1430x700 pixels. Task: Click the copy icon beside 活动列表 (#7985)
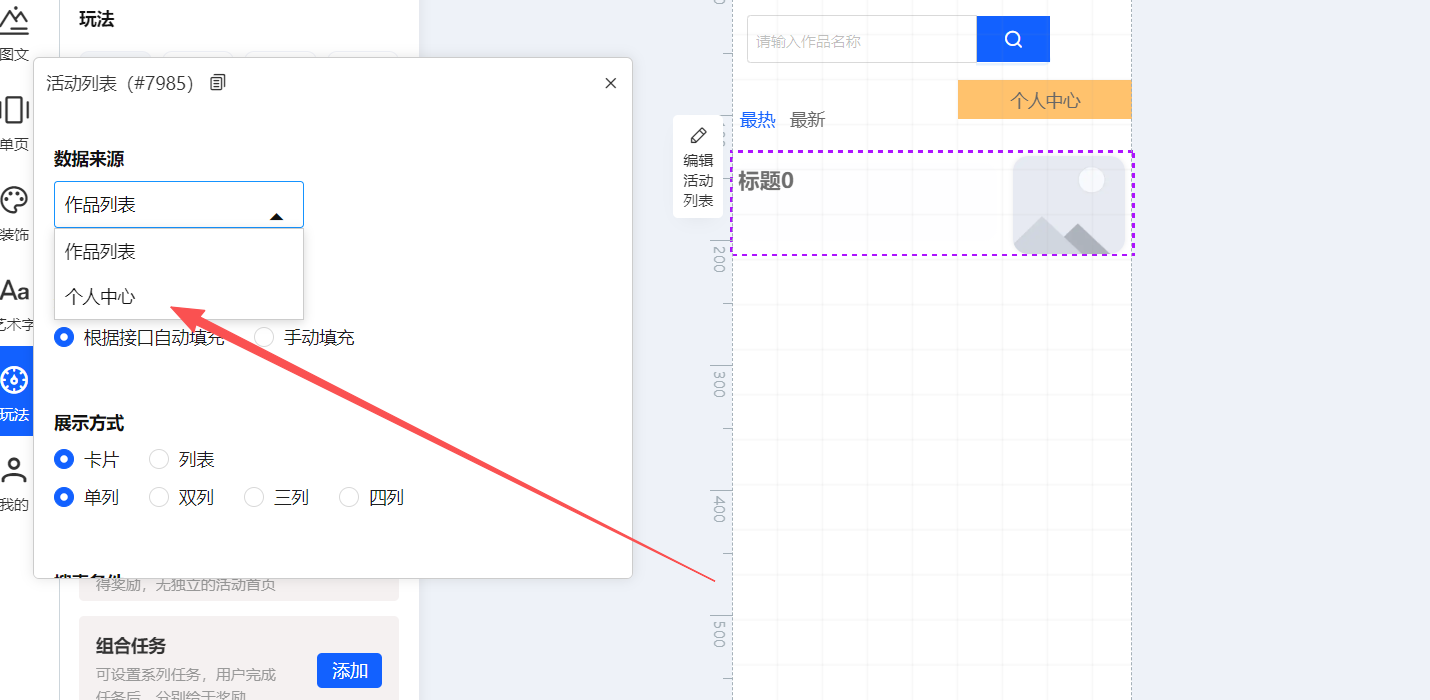coord(218,83)
